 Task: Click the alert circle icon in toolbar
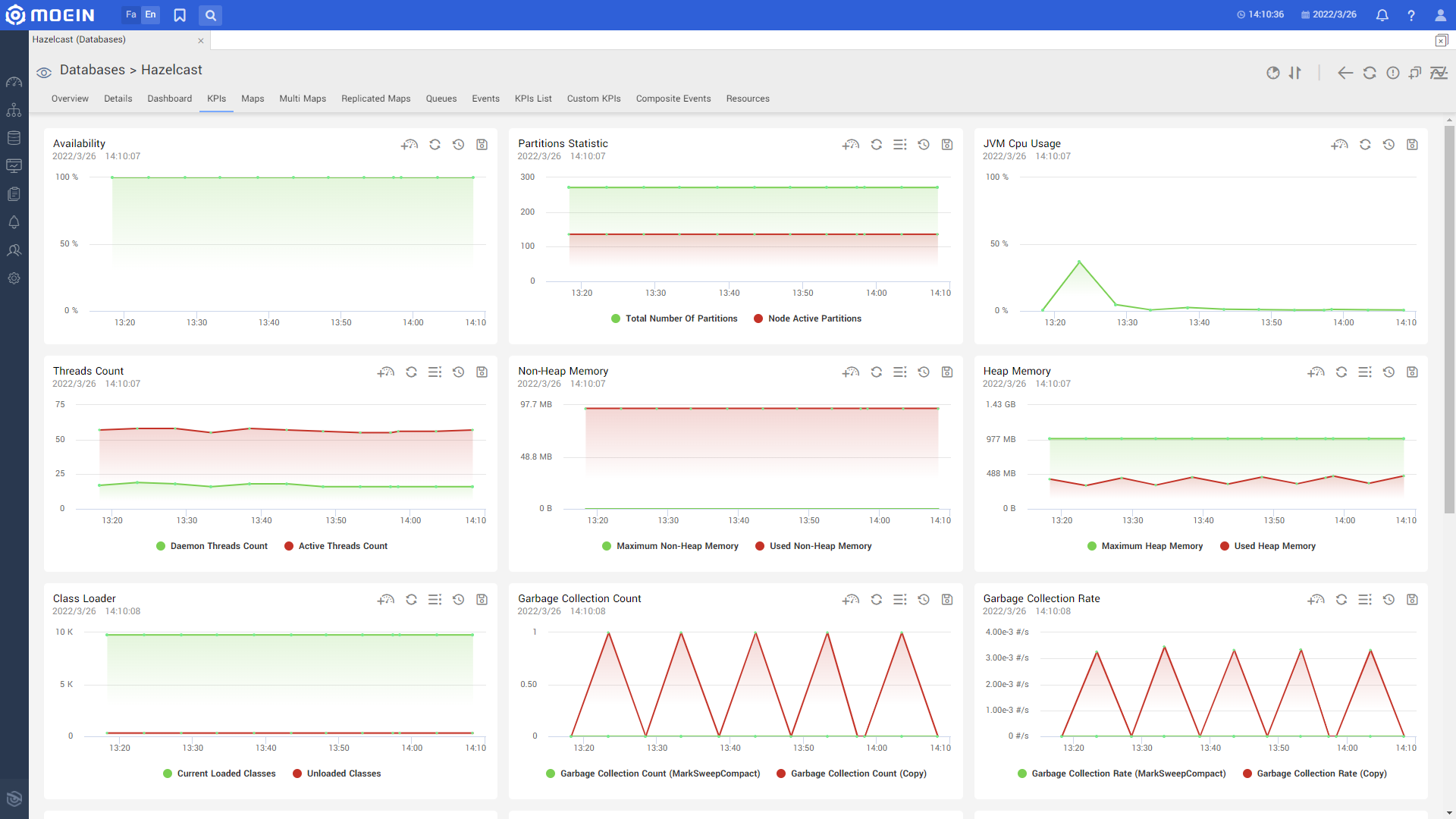pos(1393,73)
